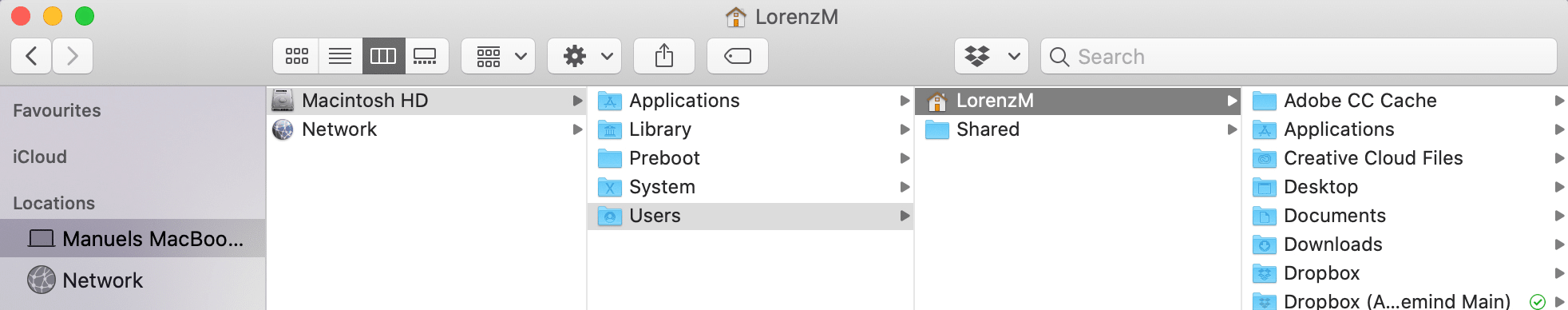Click the Downloads folder icon
The image size is (1568, 310).
pyautogui.click(x=1265, y=244)
